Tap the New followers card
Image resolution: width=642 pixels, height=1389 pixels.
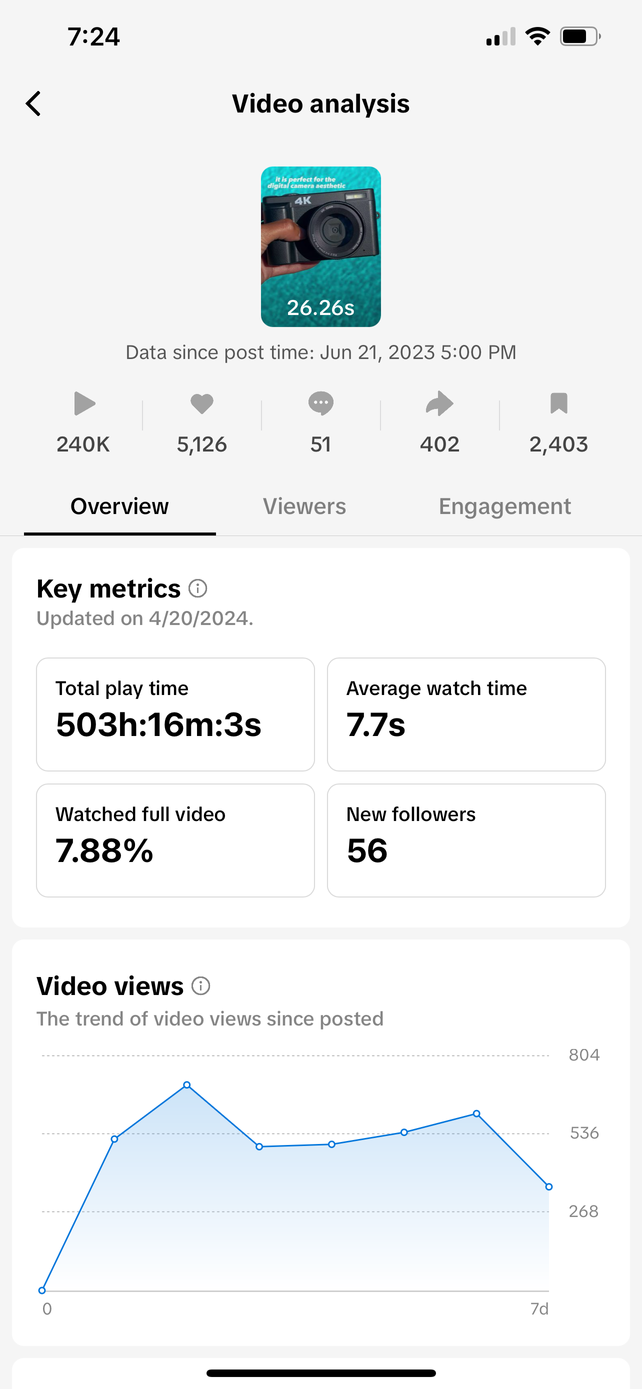pos(466,840)
